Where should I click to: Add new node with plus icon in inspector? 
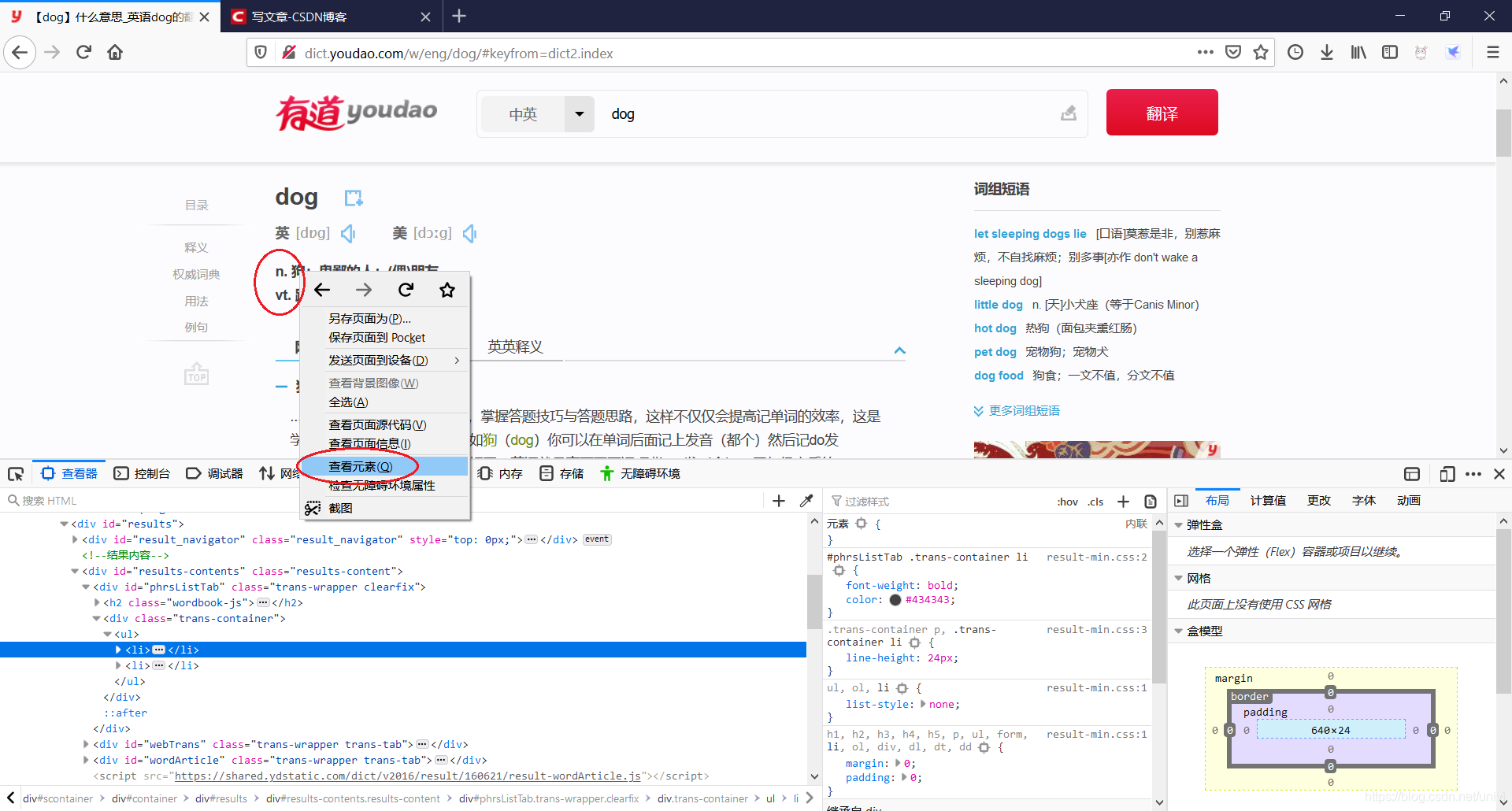(779, 501)
